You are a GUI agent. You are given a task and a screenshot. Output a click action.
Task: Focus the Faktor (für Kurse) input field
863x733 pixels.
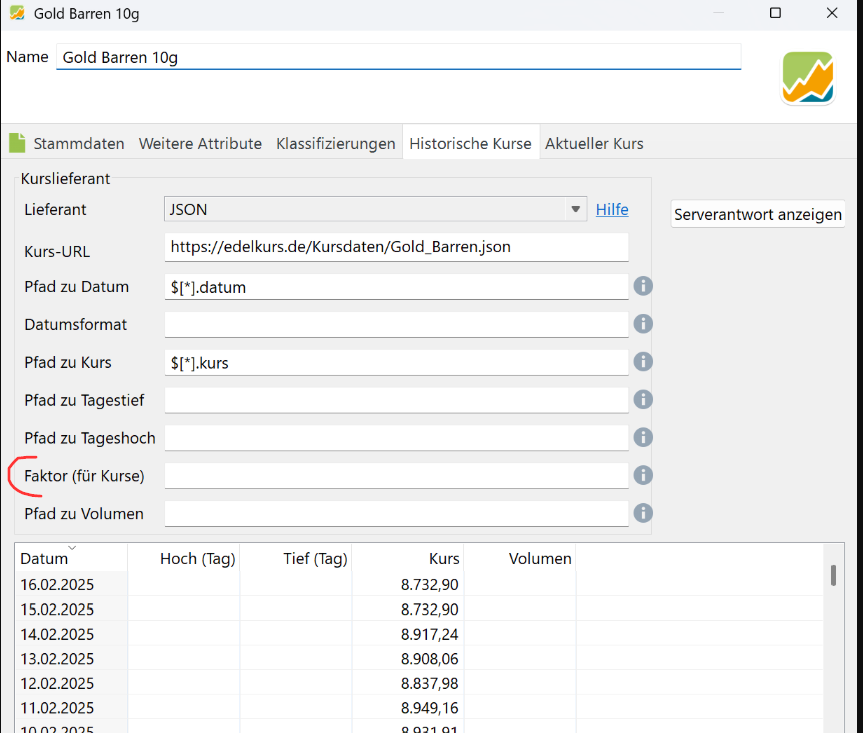[x=396, y=475]
